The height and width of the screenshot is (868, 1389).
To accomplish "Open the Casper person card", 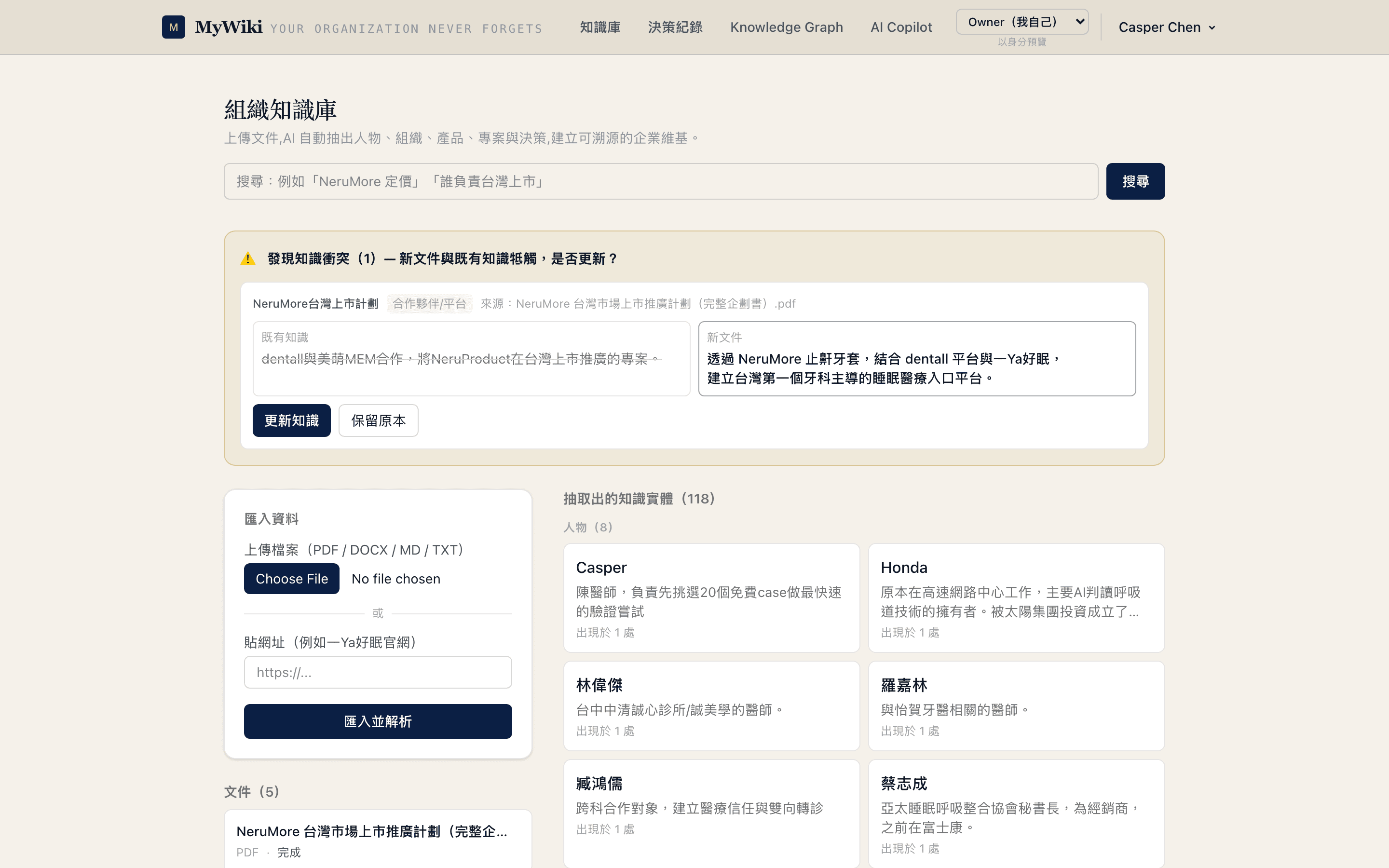I will point(712,597).
